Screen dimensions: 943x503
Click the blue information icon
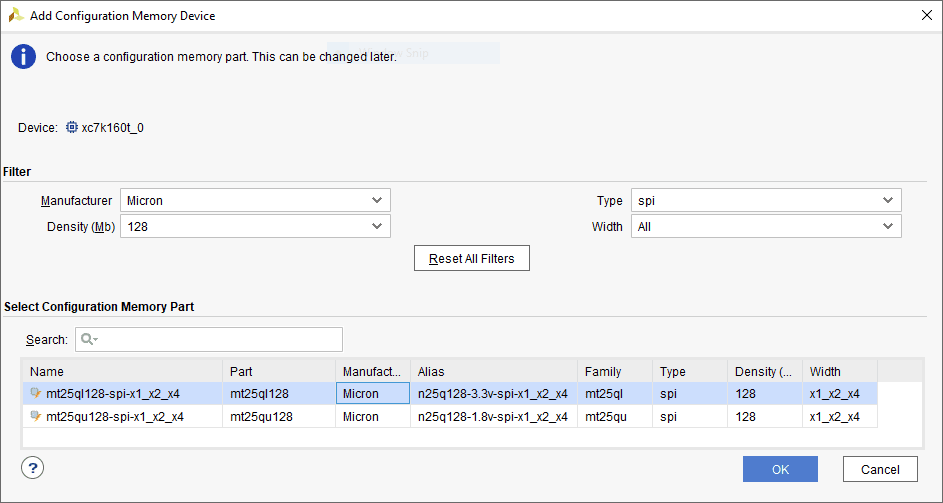(x=23, y=57)
